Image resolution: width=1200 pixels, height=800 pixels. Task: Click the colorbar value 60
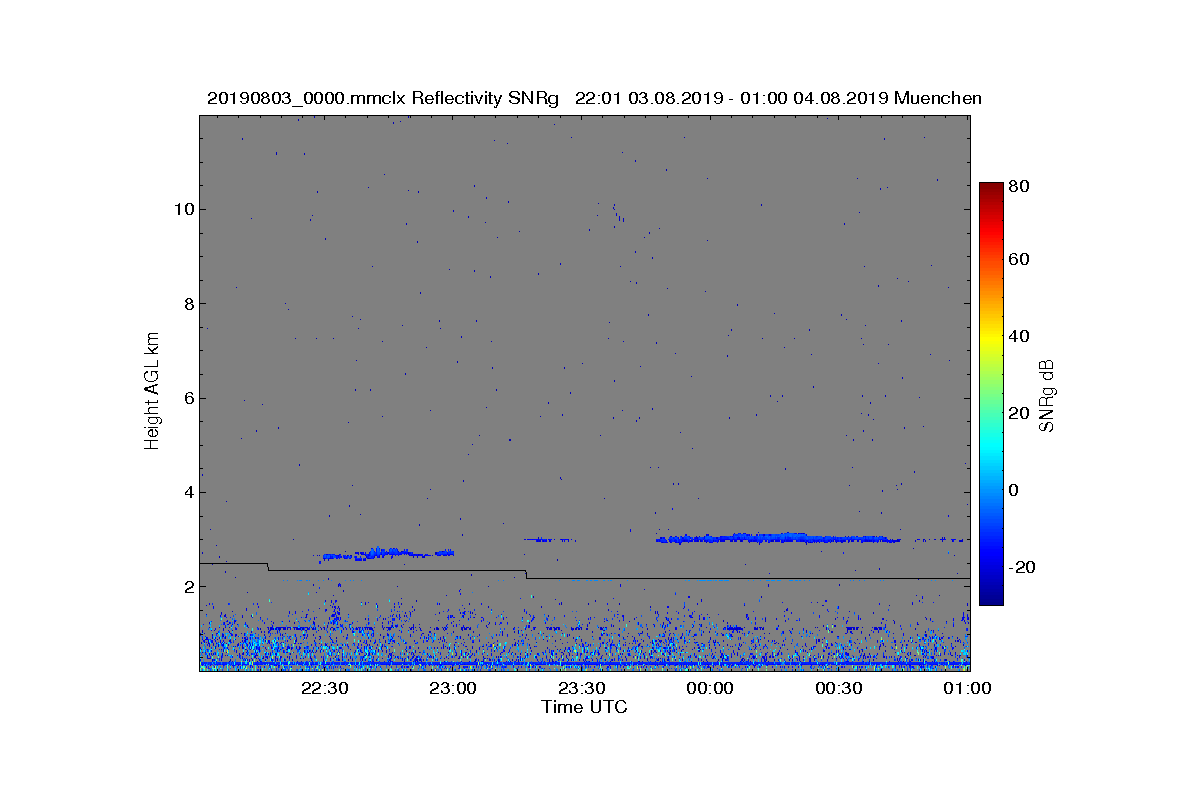pos(1020,260)
